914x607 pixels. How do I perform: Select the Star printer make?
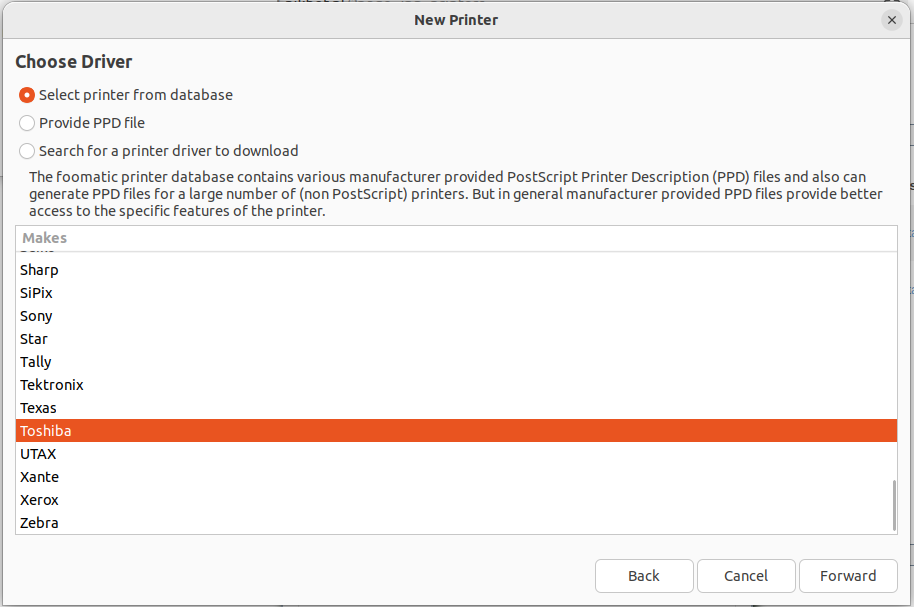point(34,339)
